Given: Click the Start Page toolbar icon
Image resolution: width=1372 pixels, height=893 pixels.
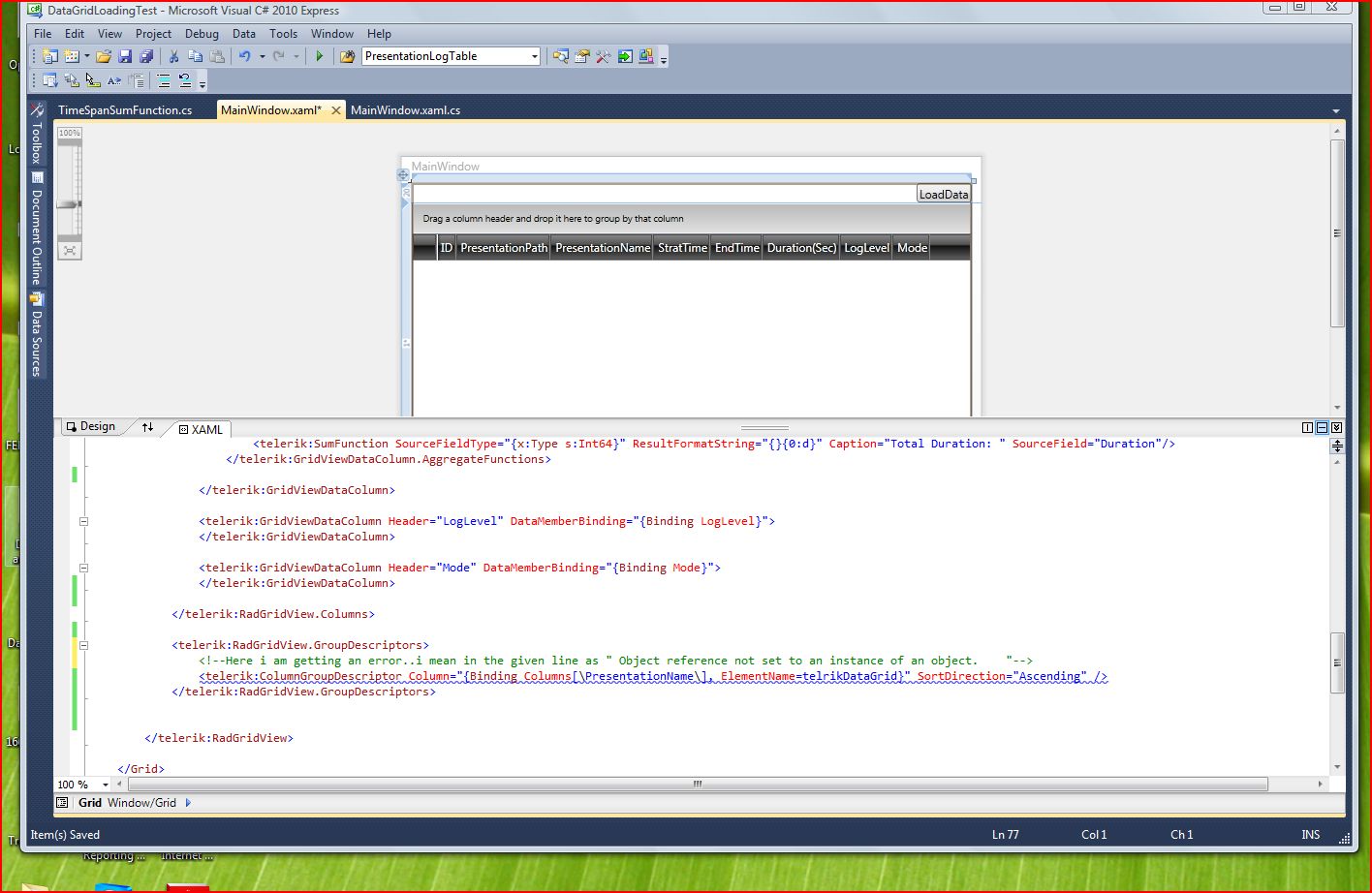Looking at the screenshot, I should tap(625, 57).
